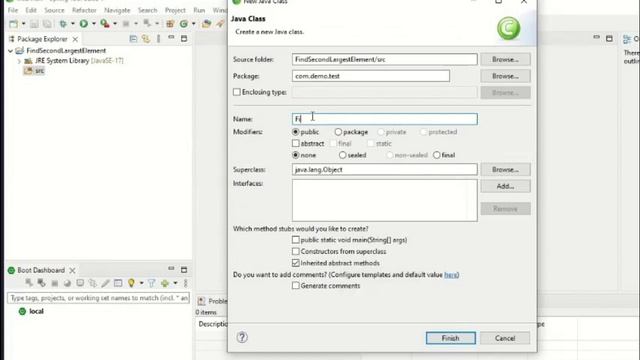Screen dimensions: 640x360
Task: Click the Name input field
Action: [384, 119]
